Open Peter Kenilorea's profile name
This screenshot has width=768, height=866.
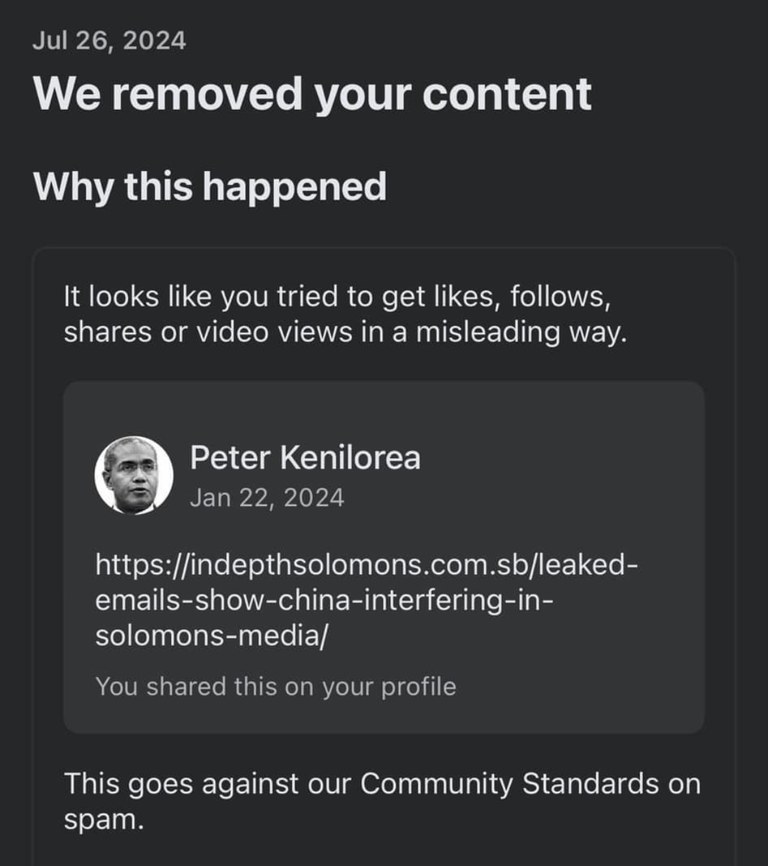(x=305, y=457)
